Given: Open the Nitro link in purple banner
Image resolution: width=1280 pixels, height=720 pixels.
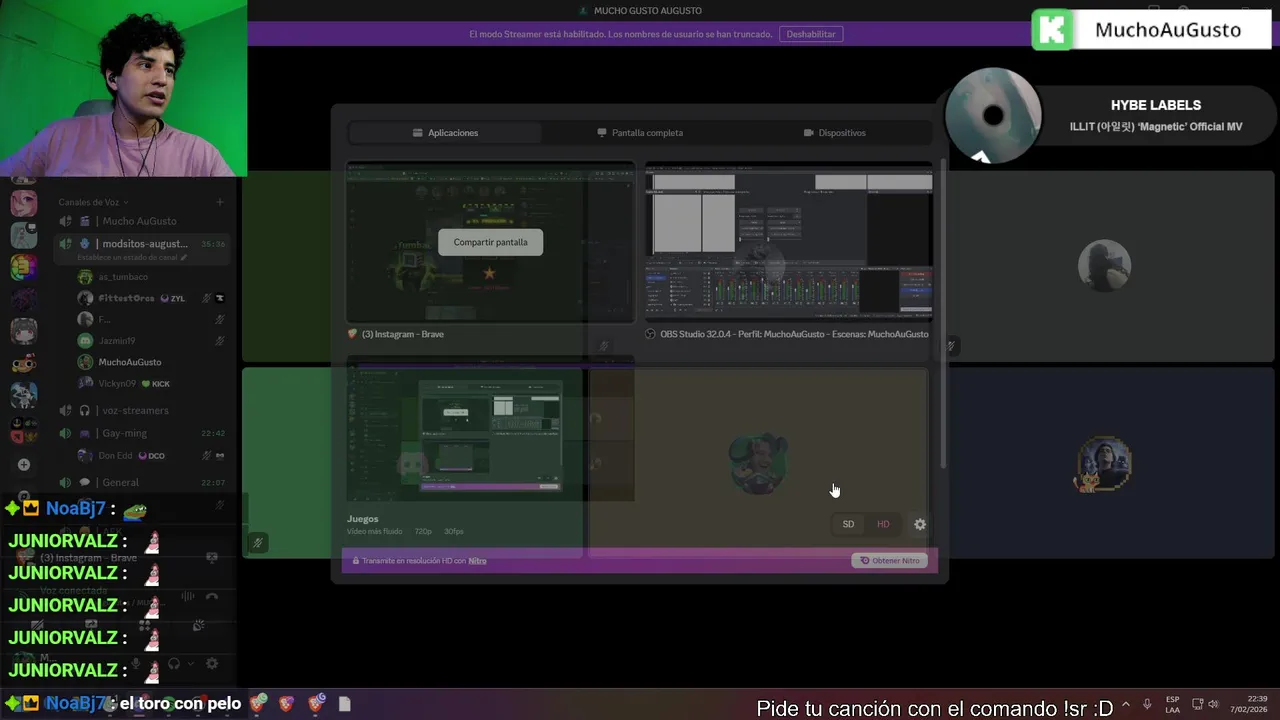Looking at the screenshot, I should pyautogui.click(x=478, y=561).
